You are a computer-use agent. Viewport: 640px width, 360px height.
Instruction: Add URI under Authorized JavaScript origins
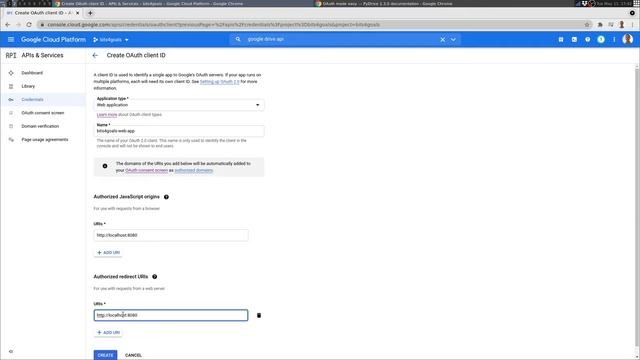(x=108, y=253)
